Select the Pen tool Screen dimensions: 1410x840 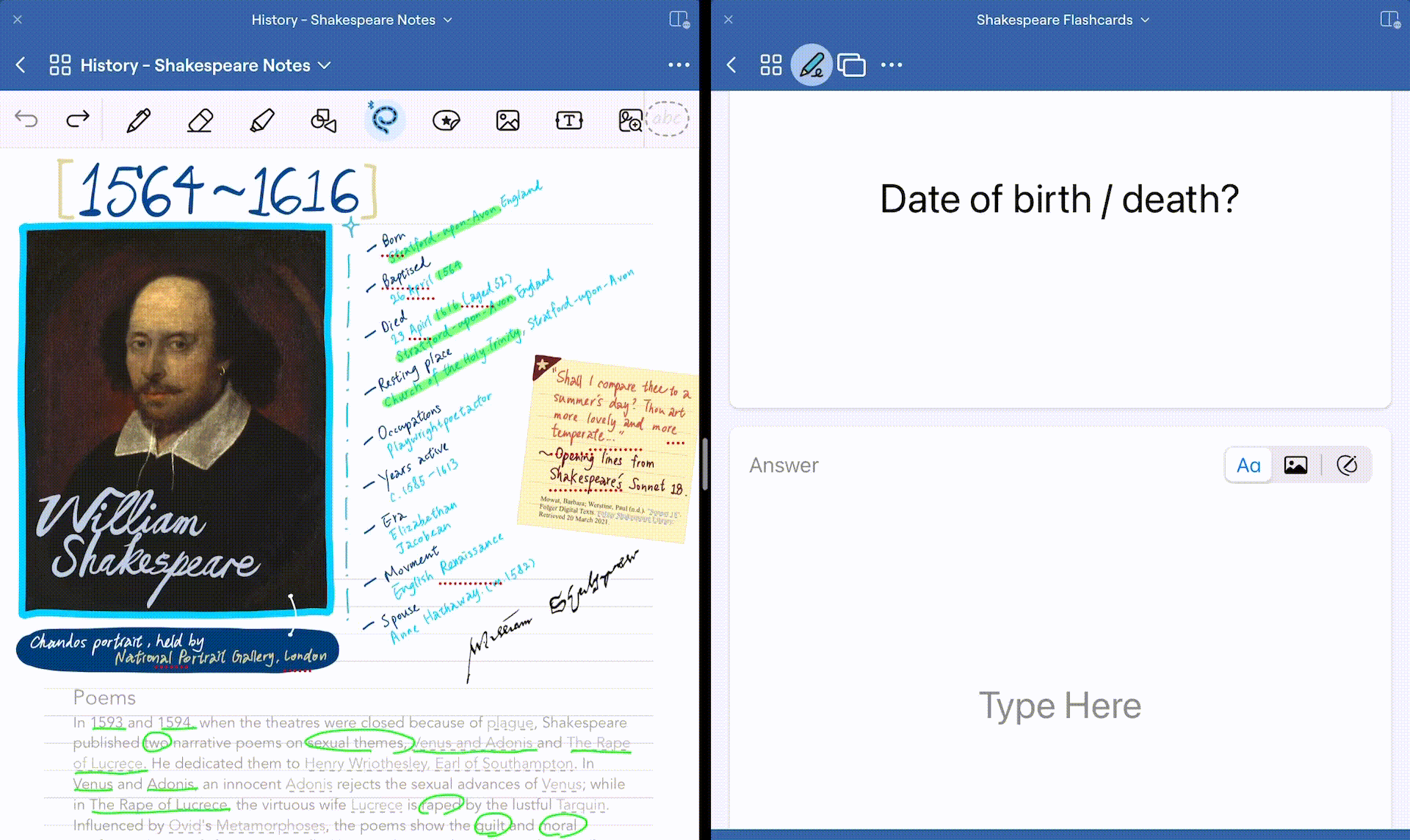tap(139, 120)
